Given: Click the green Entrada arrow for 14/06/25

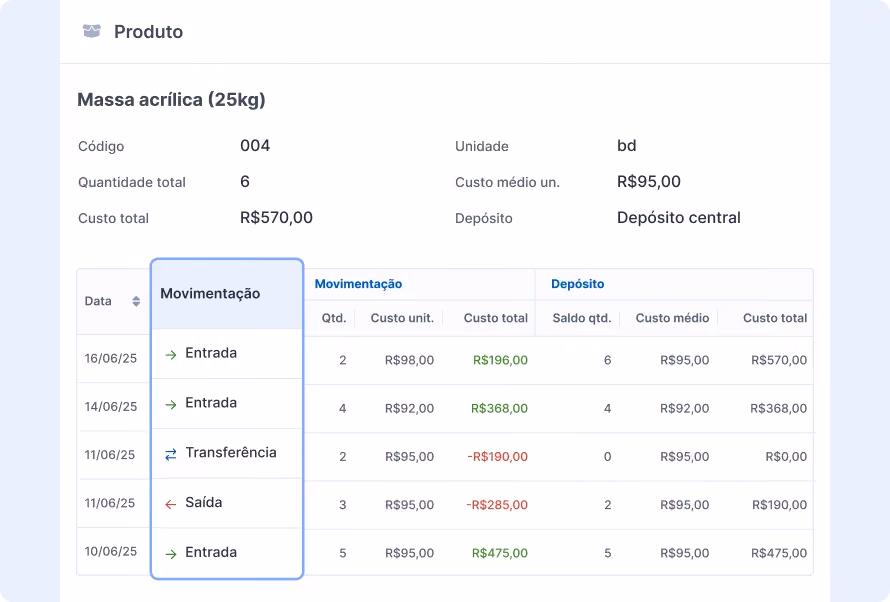Looking at the screenshot, I should tap(171, 405).
